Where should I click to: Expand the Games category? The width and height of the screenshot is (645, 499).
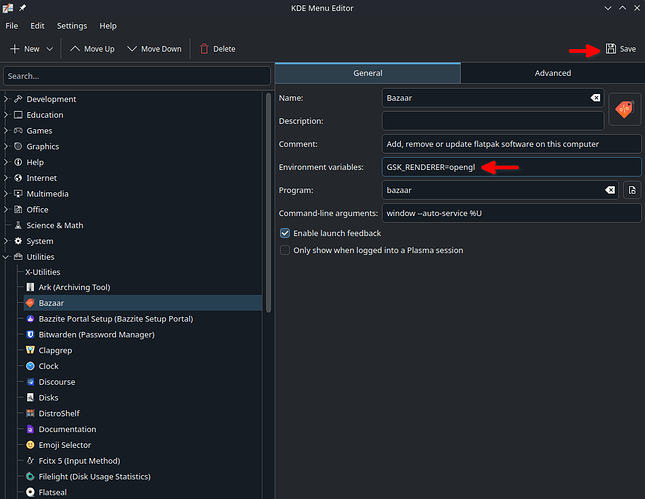(6, 130)
